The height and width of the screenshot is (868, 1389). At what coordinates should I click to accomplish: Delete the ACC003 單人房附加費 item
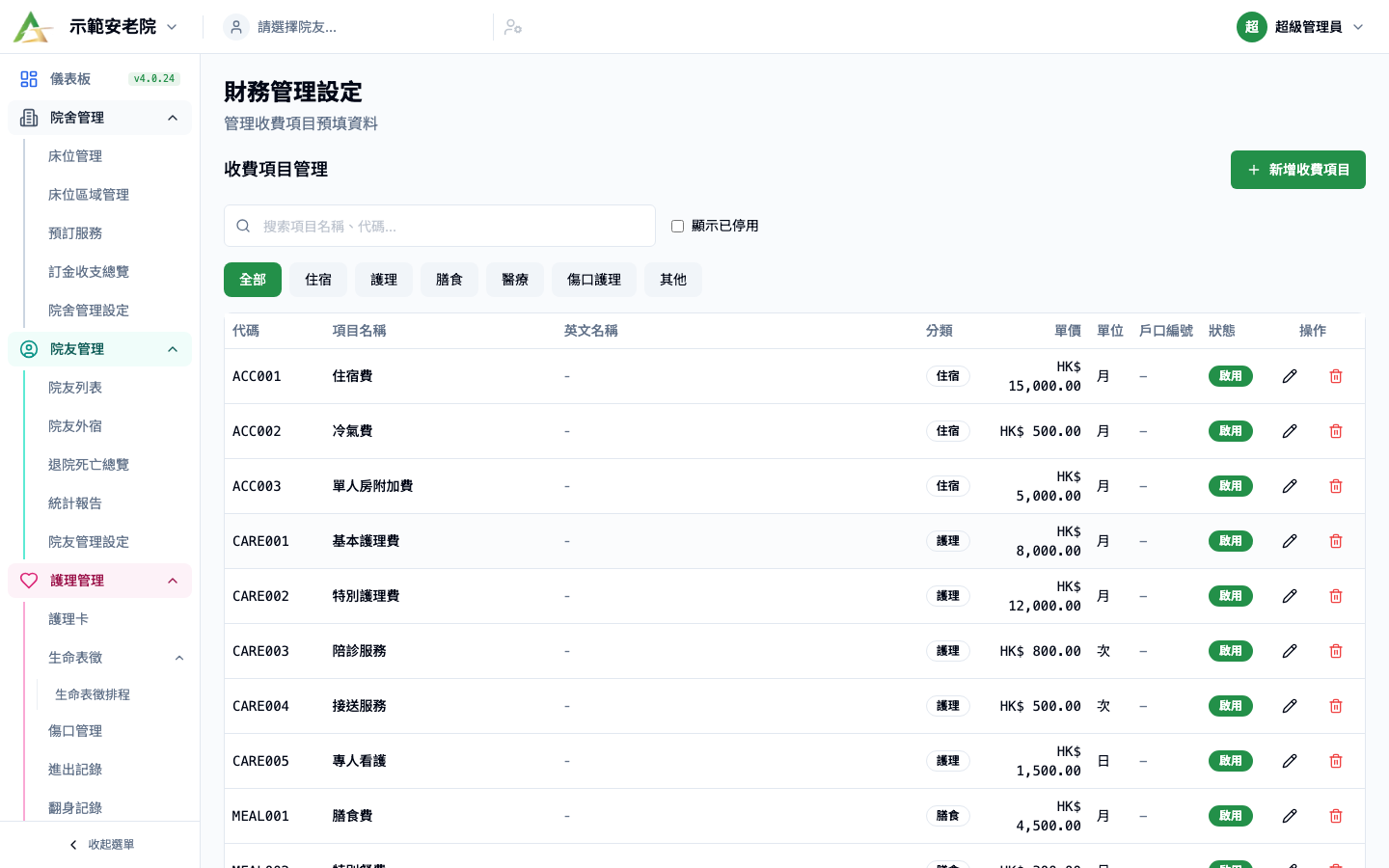1336,486
